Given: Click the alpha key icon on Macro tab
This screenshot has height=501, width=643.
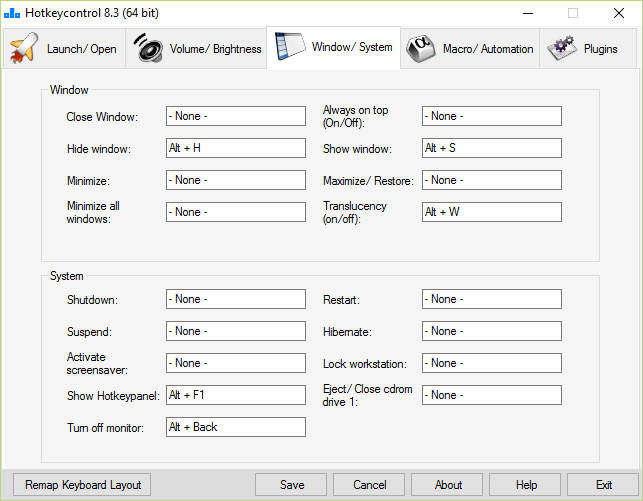Looking at the screenshot, I should [x=421, y=49].
